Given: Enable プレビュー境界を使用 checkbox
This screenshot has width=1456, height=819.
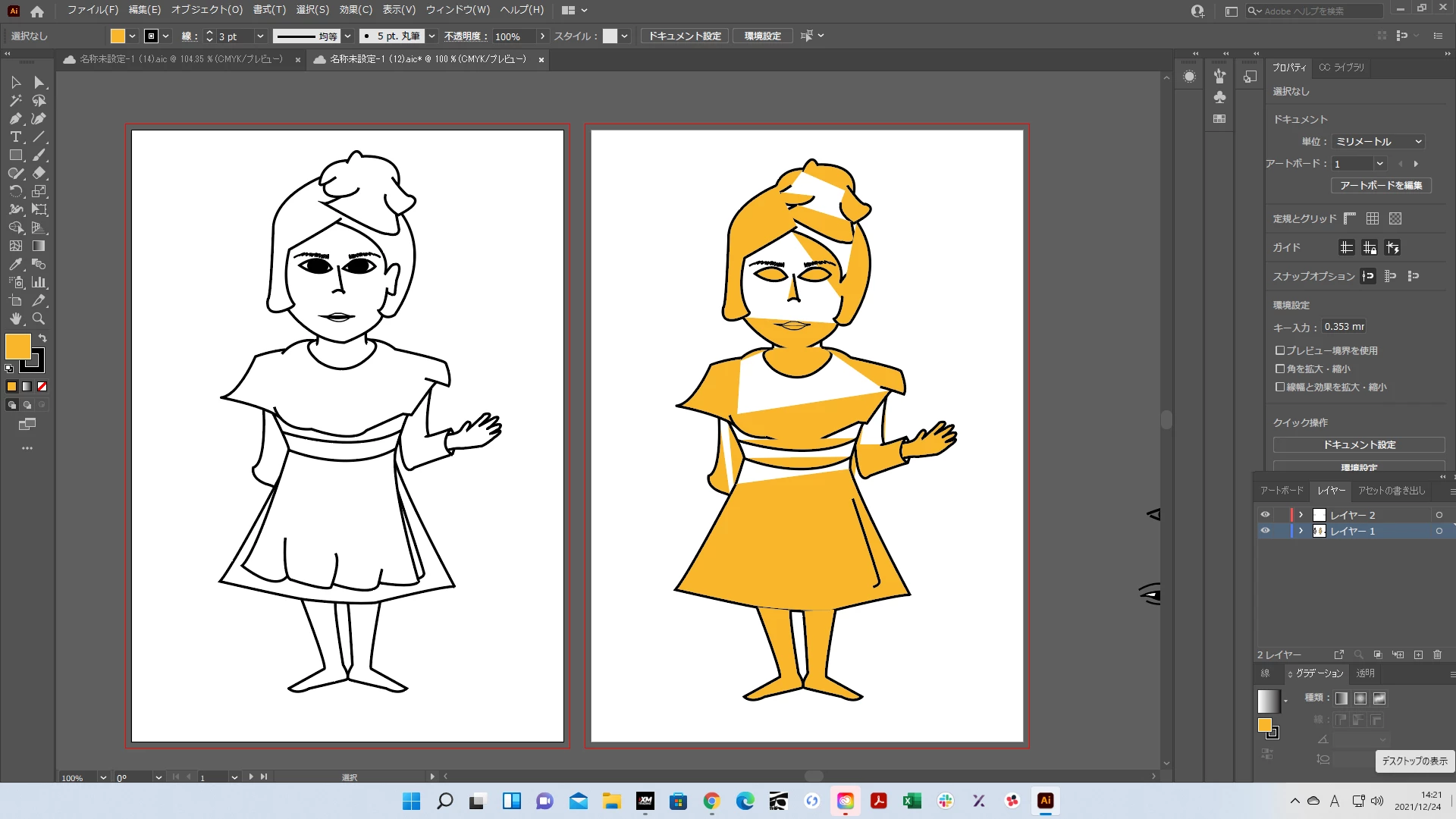Looking at the screenshot, I should pyautogui.click(x=1280, y=350).
